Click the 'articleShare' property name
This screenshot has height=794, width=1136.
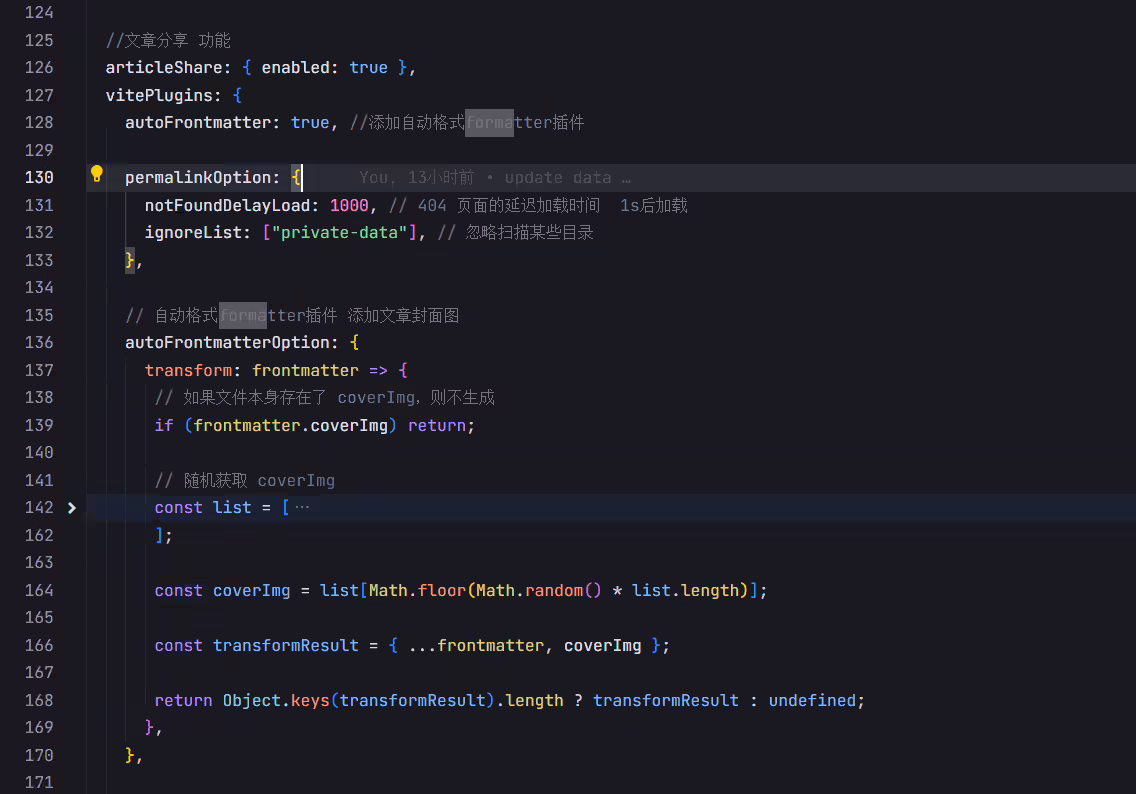(164, 67)
